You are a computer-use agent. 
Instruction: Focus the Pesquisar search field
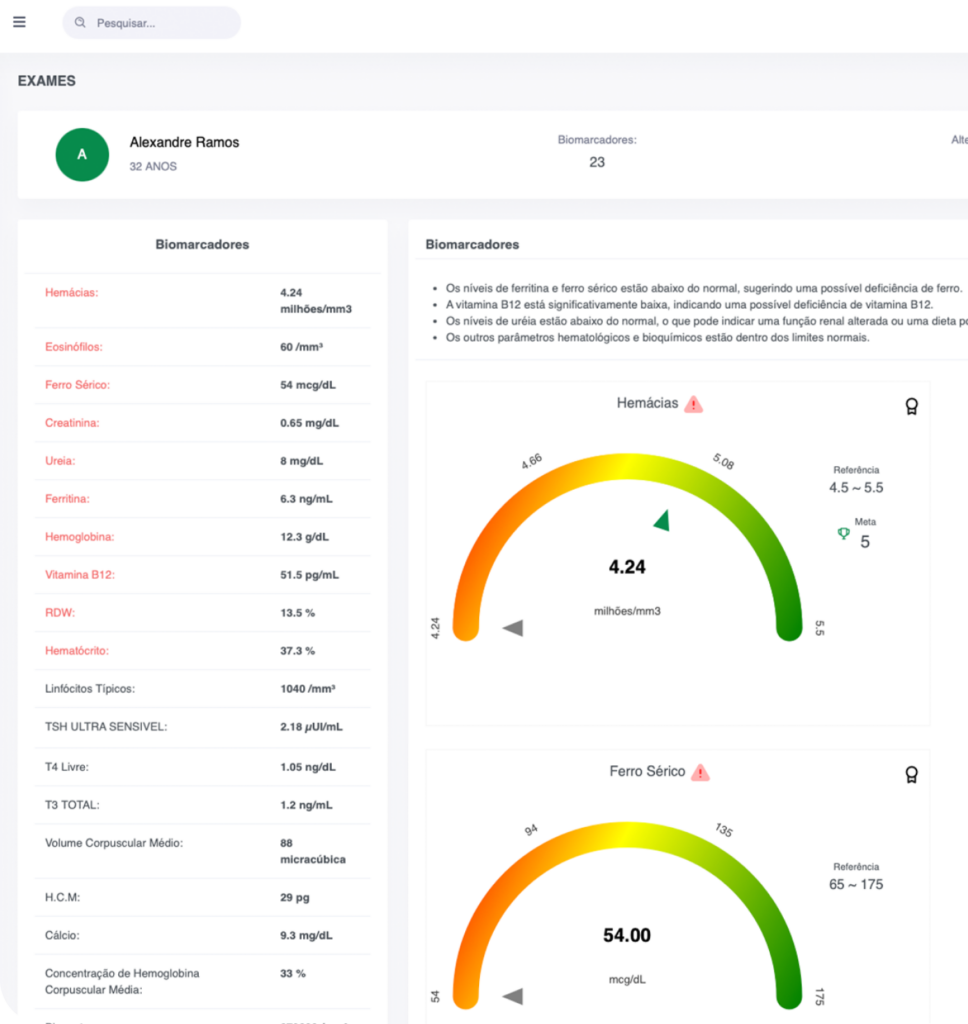click(160, 22)
